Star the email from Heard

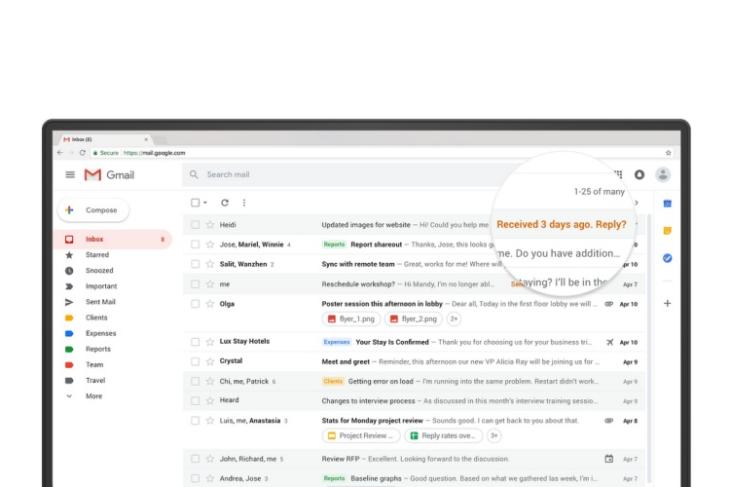click(x=210, y=400)
